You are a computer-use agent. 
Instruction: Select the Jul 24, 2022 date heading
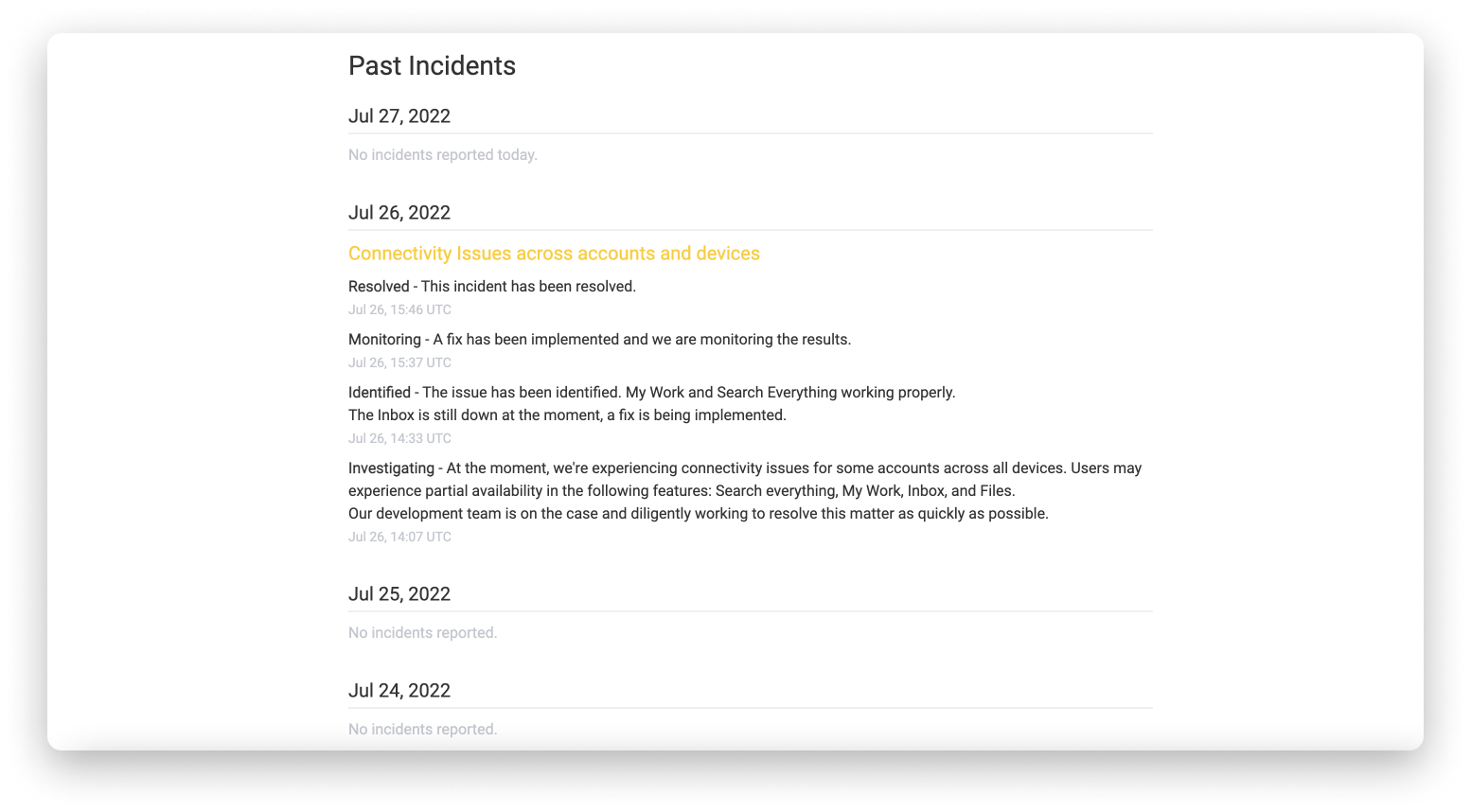[399, 691]
